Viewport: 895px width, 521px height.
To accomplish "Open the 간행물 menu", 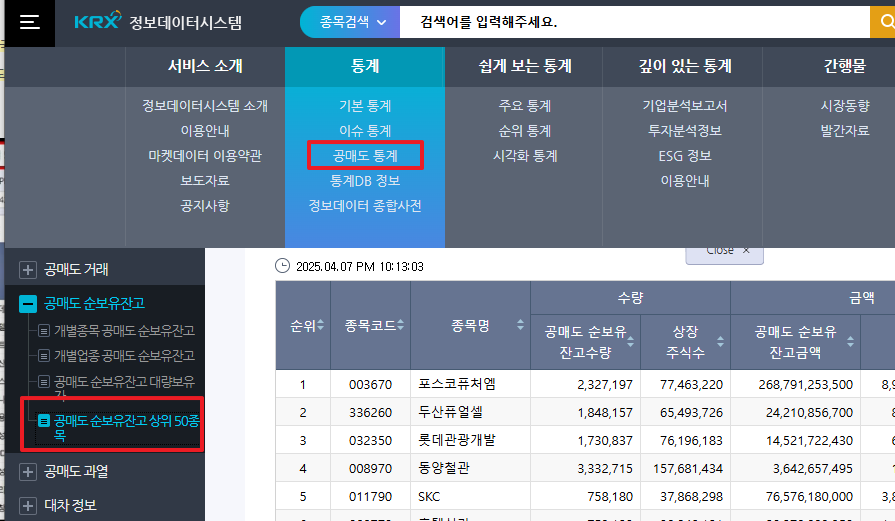I will (x=844, y=66).
